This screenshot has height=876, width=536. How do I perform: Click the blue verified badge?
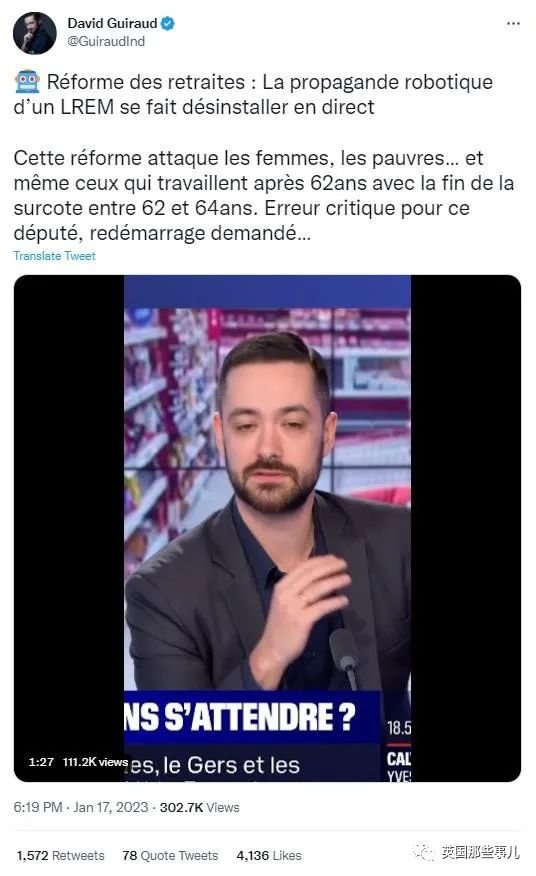pyautogui.click(x=168, y=23)
